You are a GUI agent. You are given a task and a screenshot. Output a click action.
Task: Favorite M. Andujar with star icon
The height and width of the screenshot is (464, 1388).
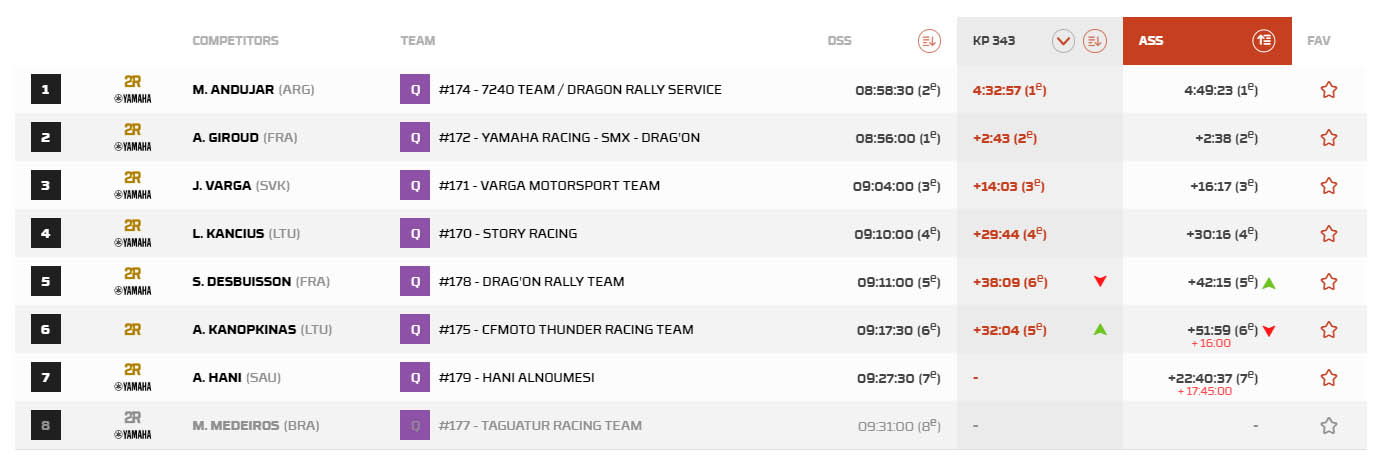pos(1328,90)
